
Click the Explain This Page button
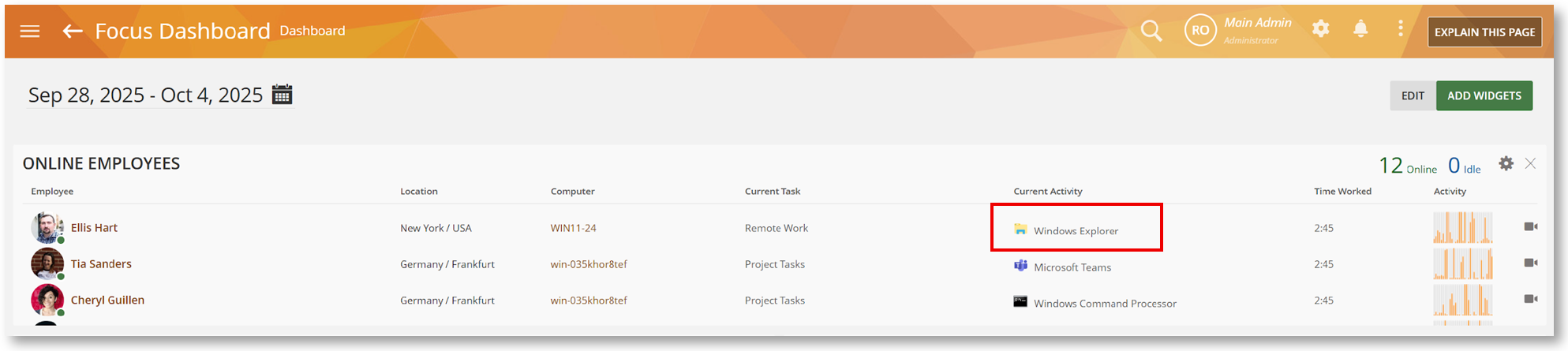coord(1484,32)
